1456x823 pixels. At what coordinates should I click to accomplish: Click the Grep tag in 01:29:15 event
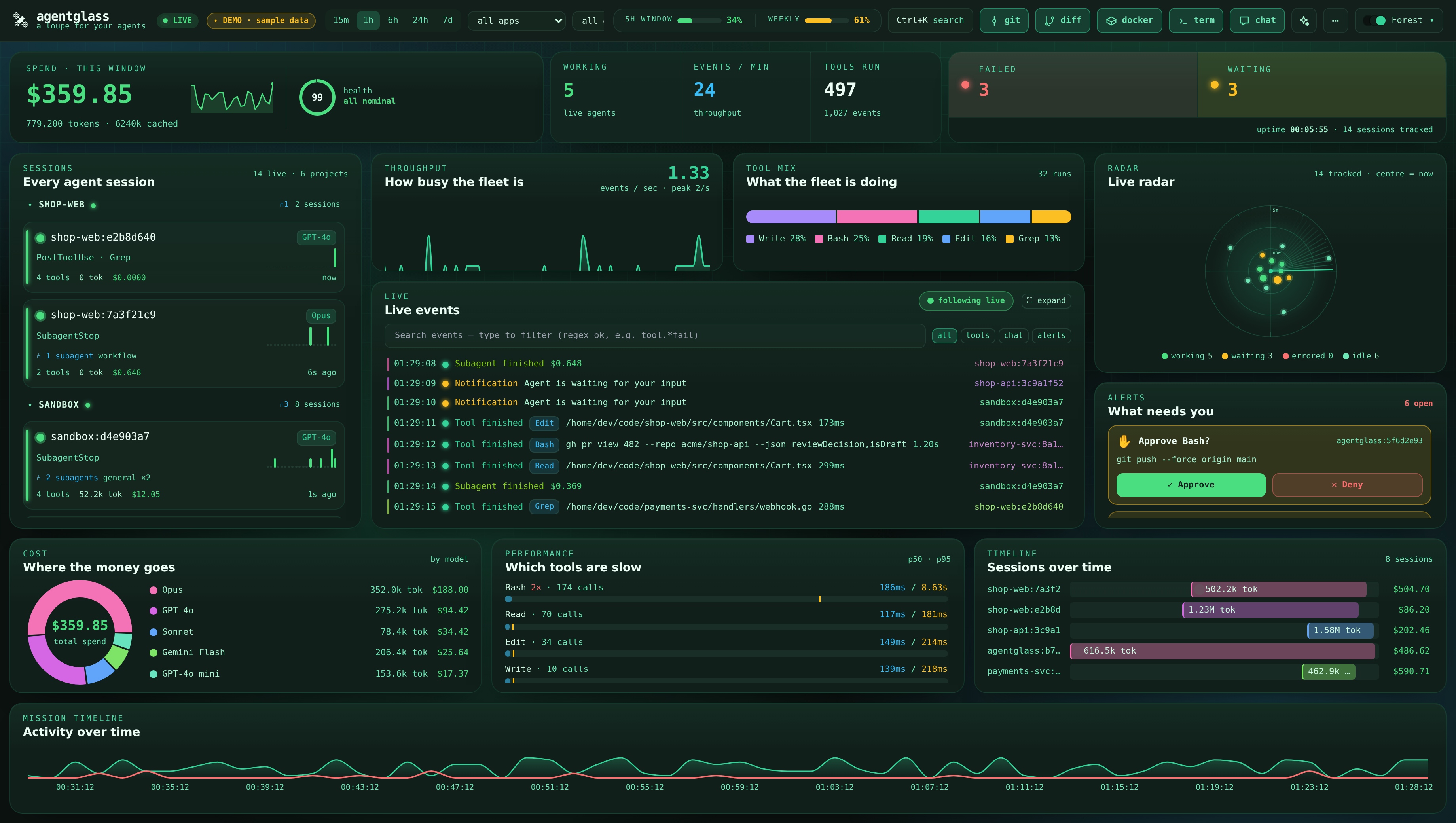(544, 507)
